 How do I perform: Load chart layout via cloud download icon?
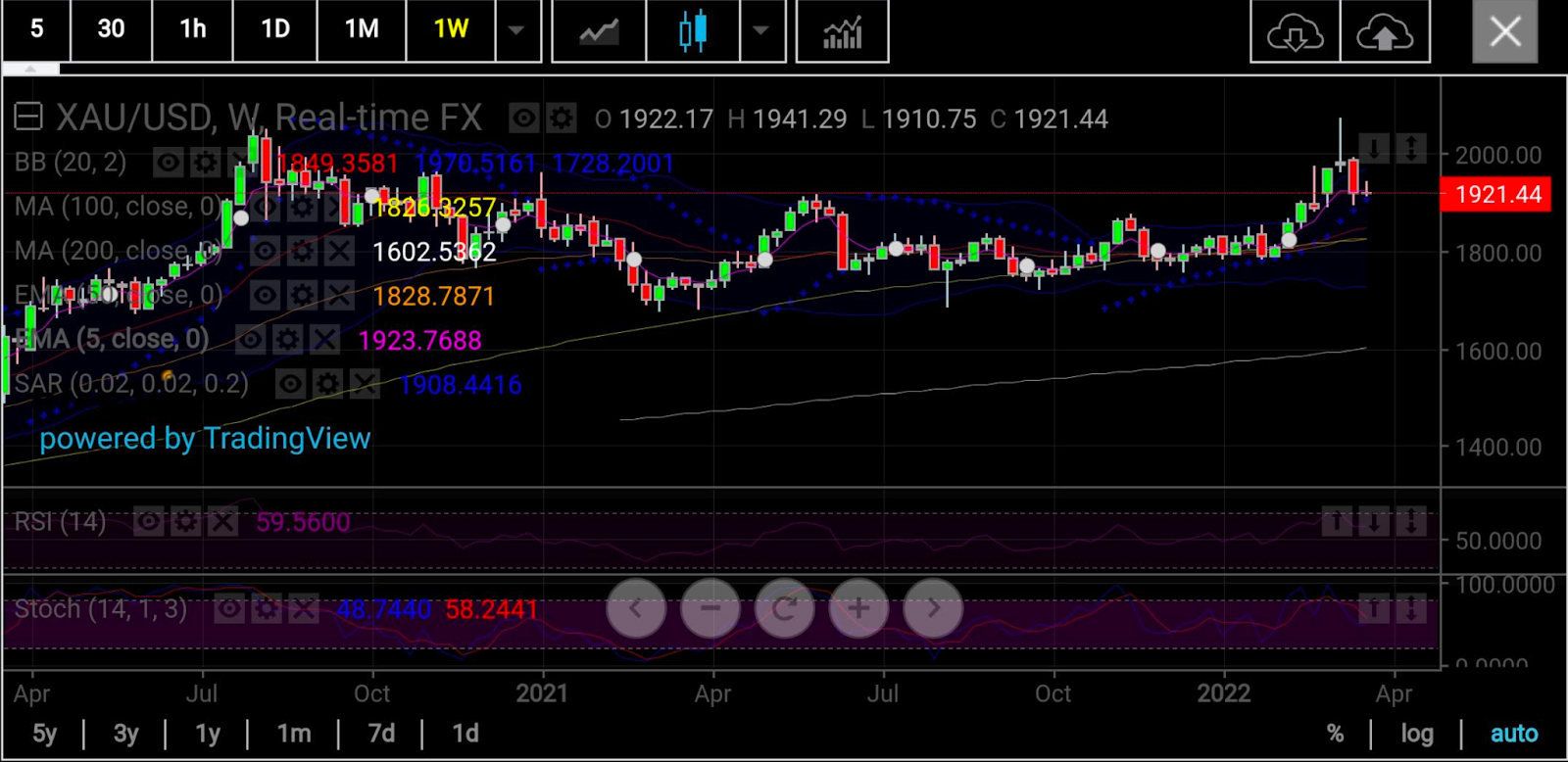coord(1296,31)
